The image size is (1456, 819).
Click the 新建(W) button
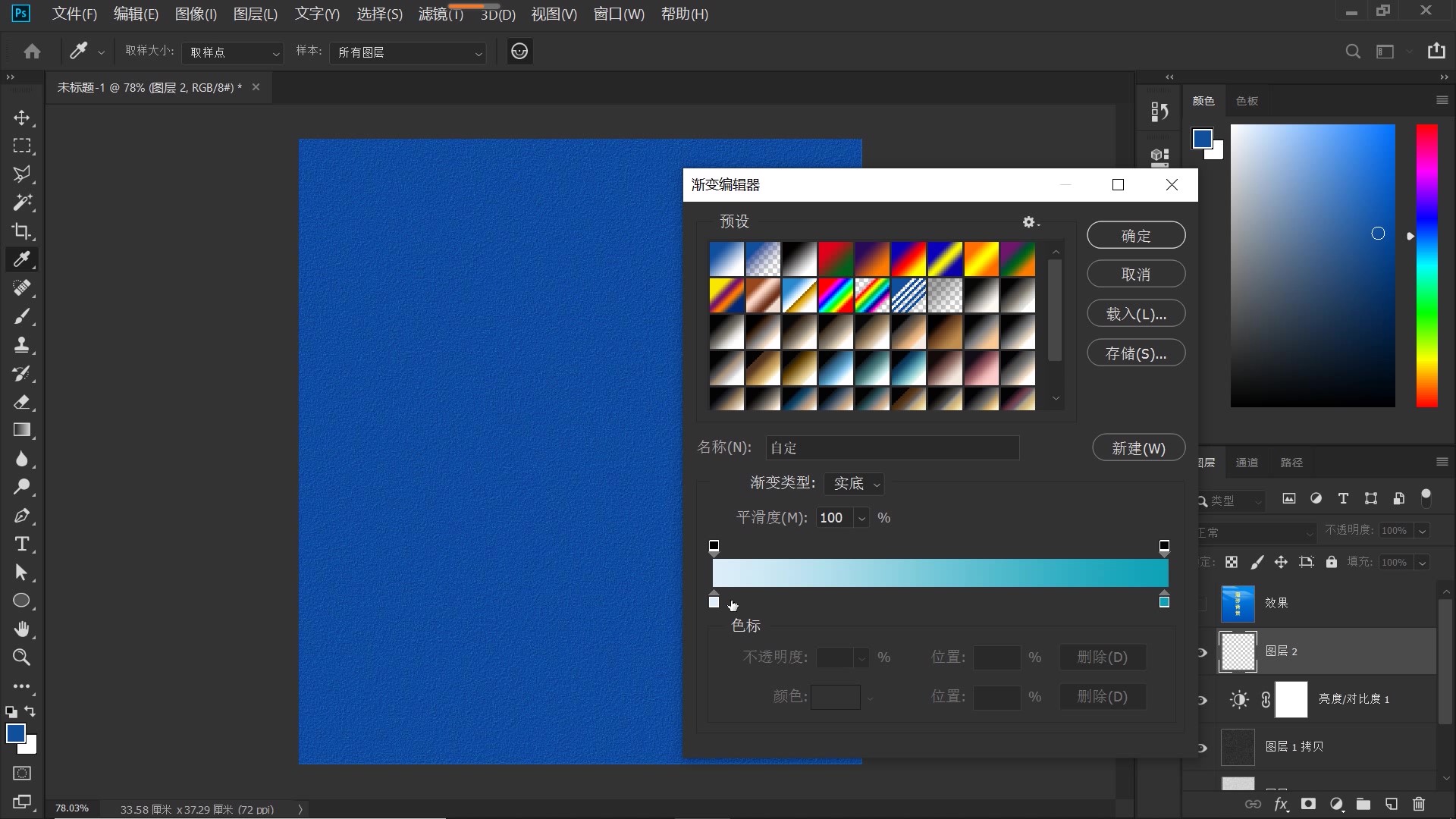[1138, 448]
